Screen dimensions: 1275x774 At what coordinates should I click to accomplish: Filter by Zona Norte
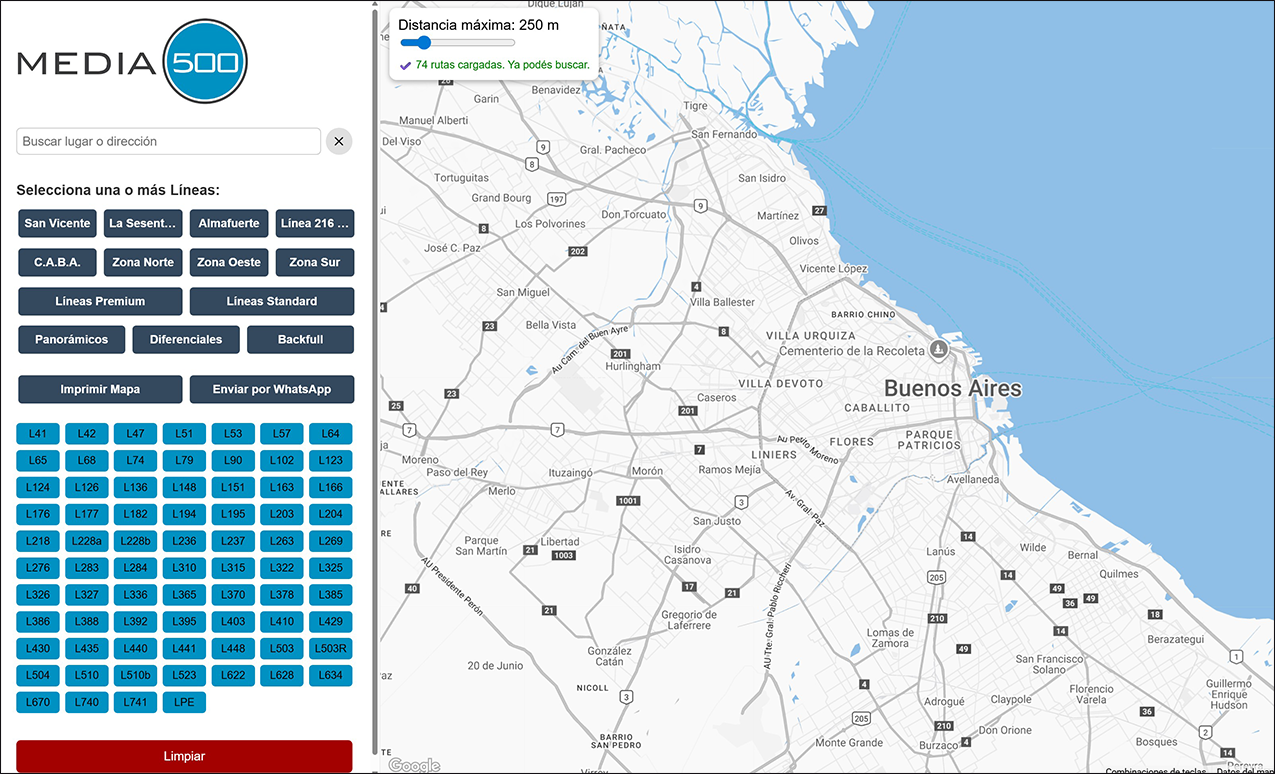tap(143, 262)
